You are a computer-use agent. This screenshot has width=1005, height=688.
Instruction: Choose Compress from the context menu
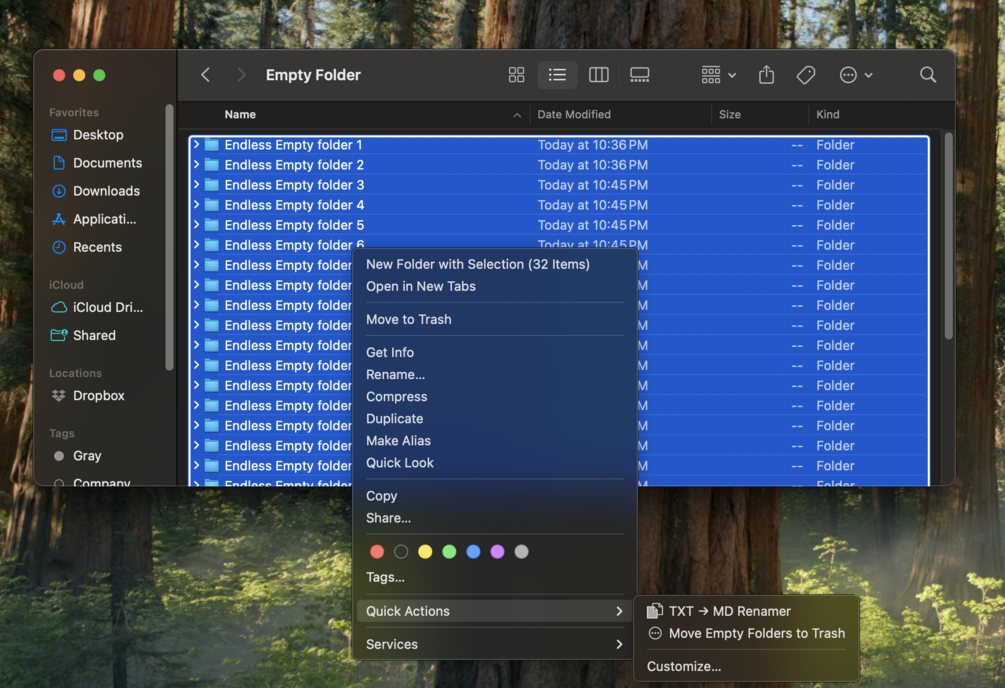(396, 396)
